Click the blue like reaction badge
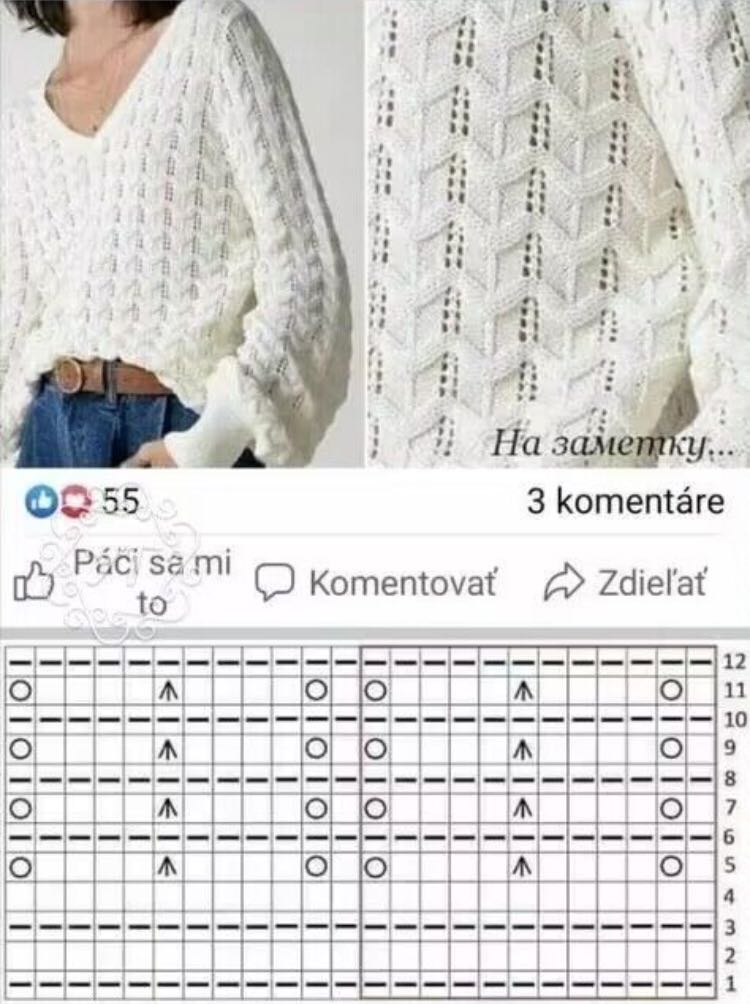The width and height of the screenshot is (750, 1004). (x=40, y=501)
